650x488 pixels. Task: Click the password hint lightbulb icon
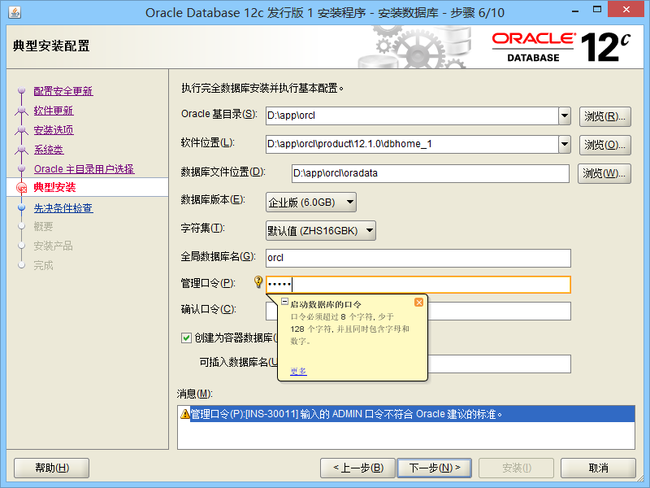click(x=258, y=282)
